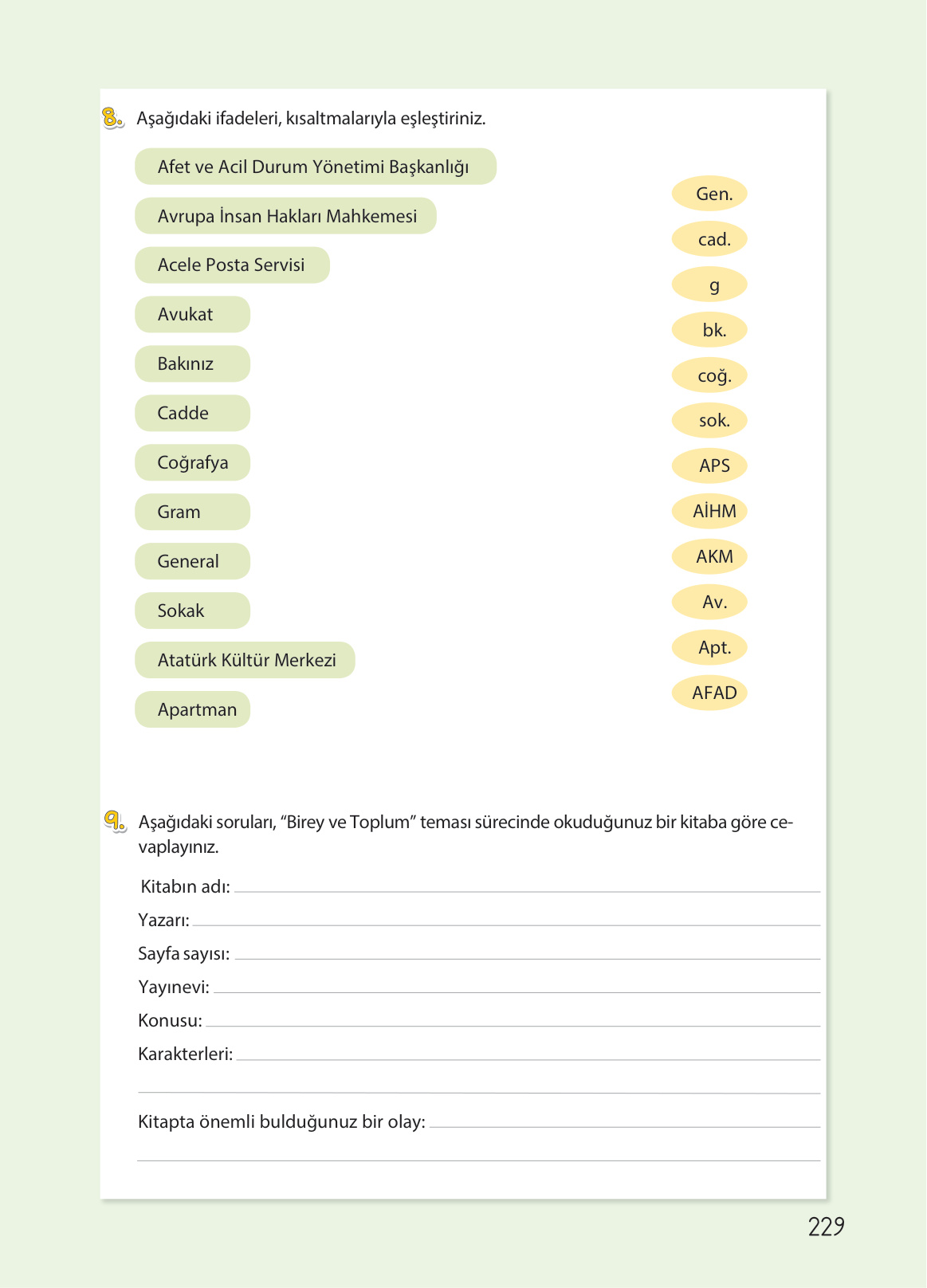
Task: Select the 'Afet ve Acil Durum Yönetimi Başkanlığı' box
Action: coord(315,167)
